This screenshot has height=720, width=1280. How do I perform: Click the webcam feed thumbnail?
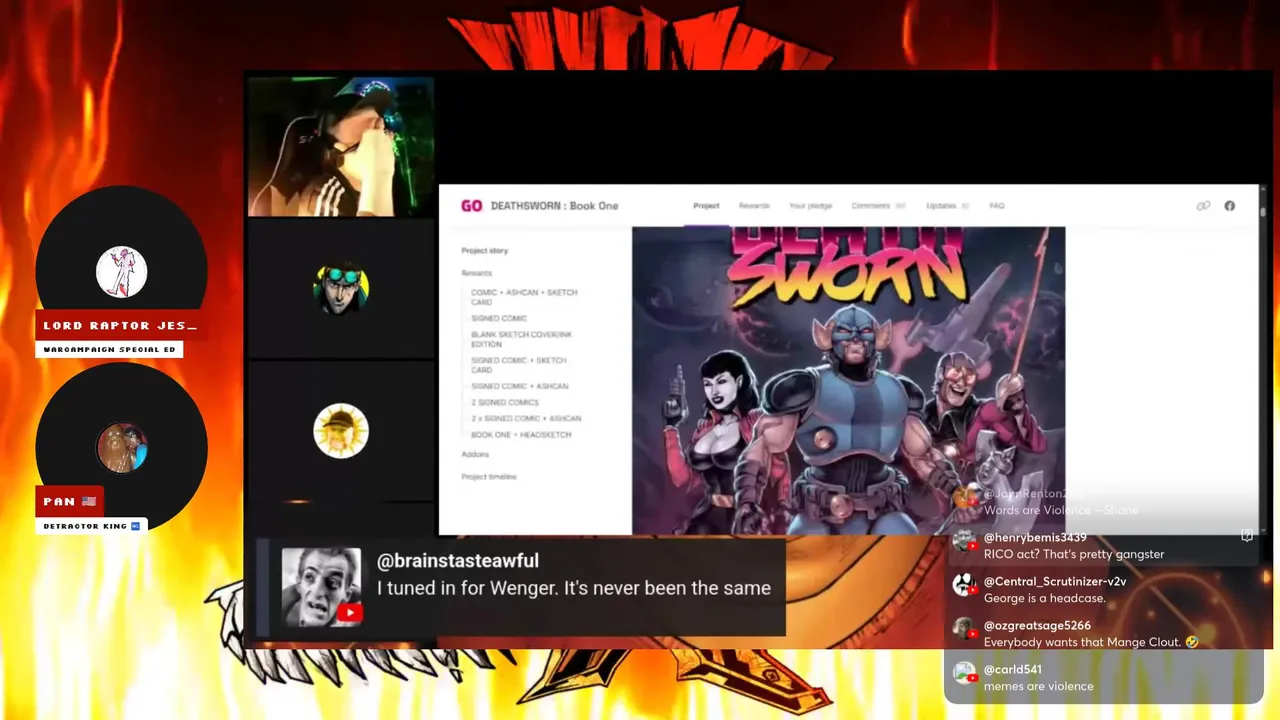(x=341, y=147)
